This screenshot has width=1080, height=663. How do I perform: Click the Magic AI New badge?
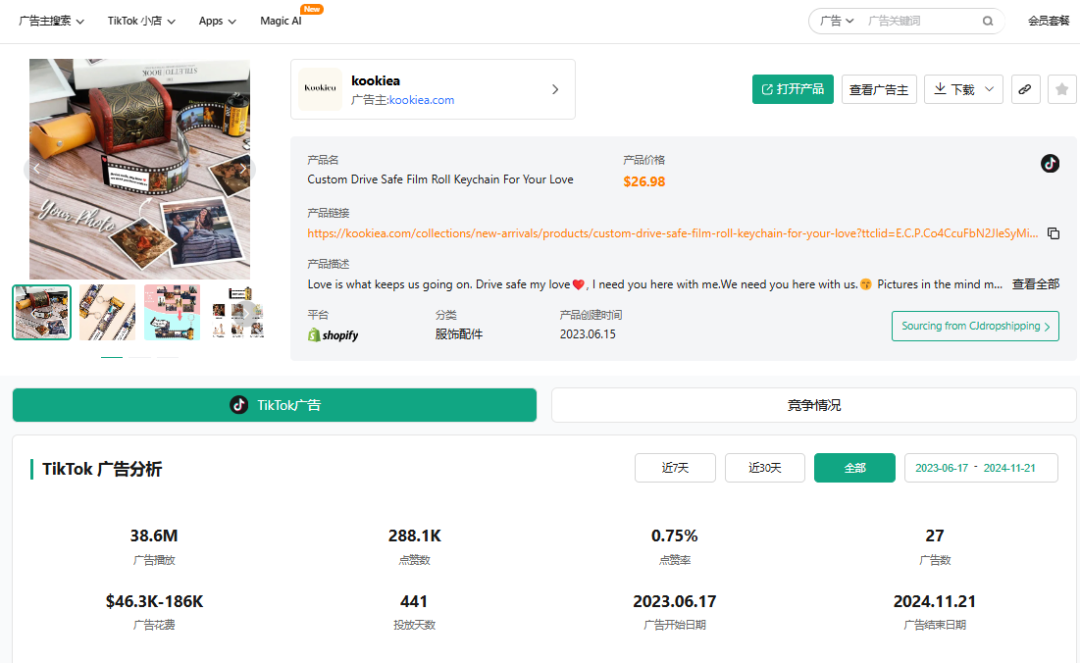pos(312,9)
